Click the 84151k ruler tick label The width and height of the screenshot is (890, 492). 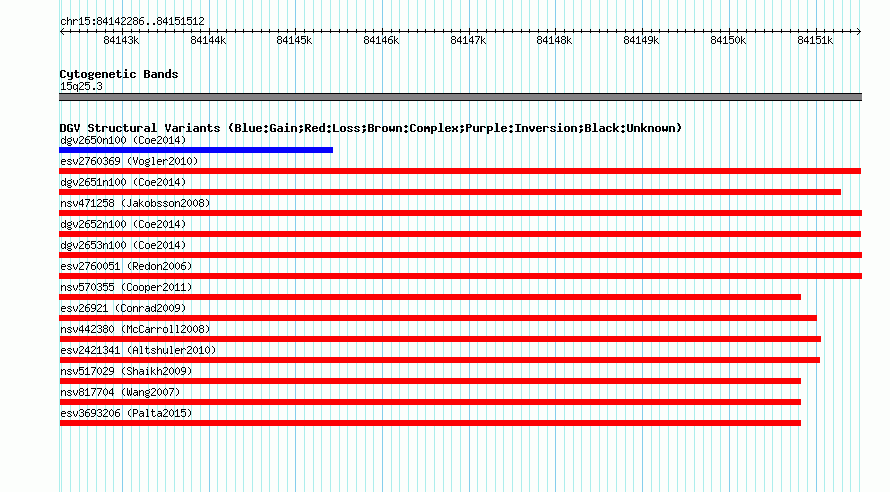point(815,40)
